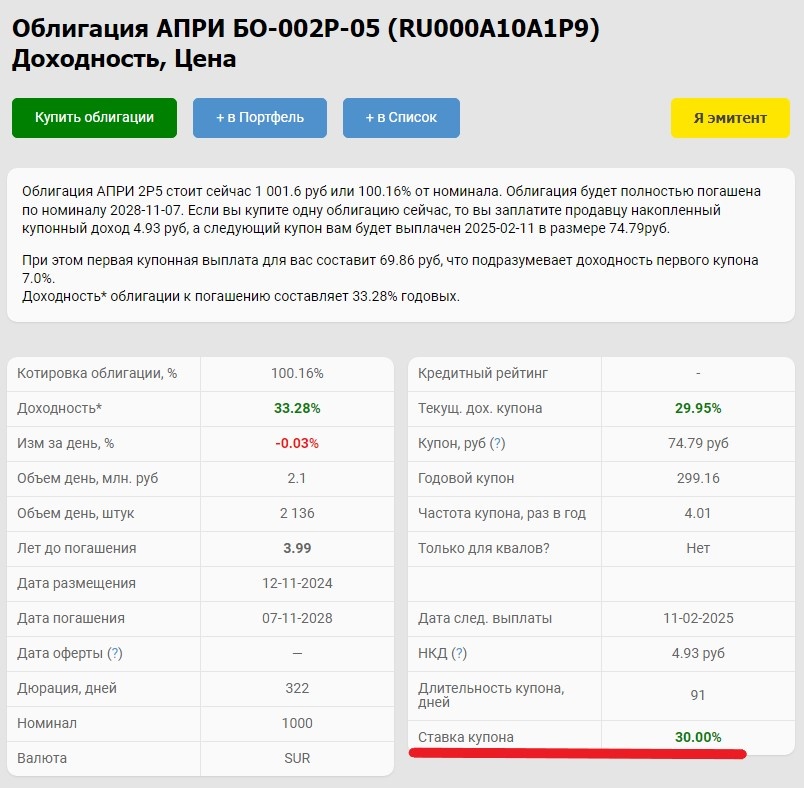Select the dash value for Кредитный рейтинг
Viewport: 804px width, 788px height.
[698, 373]
